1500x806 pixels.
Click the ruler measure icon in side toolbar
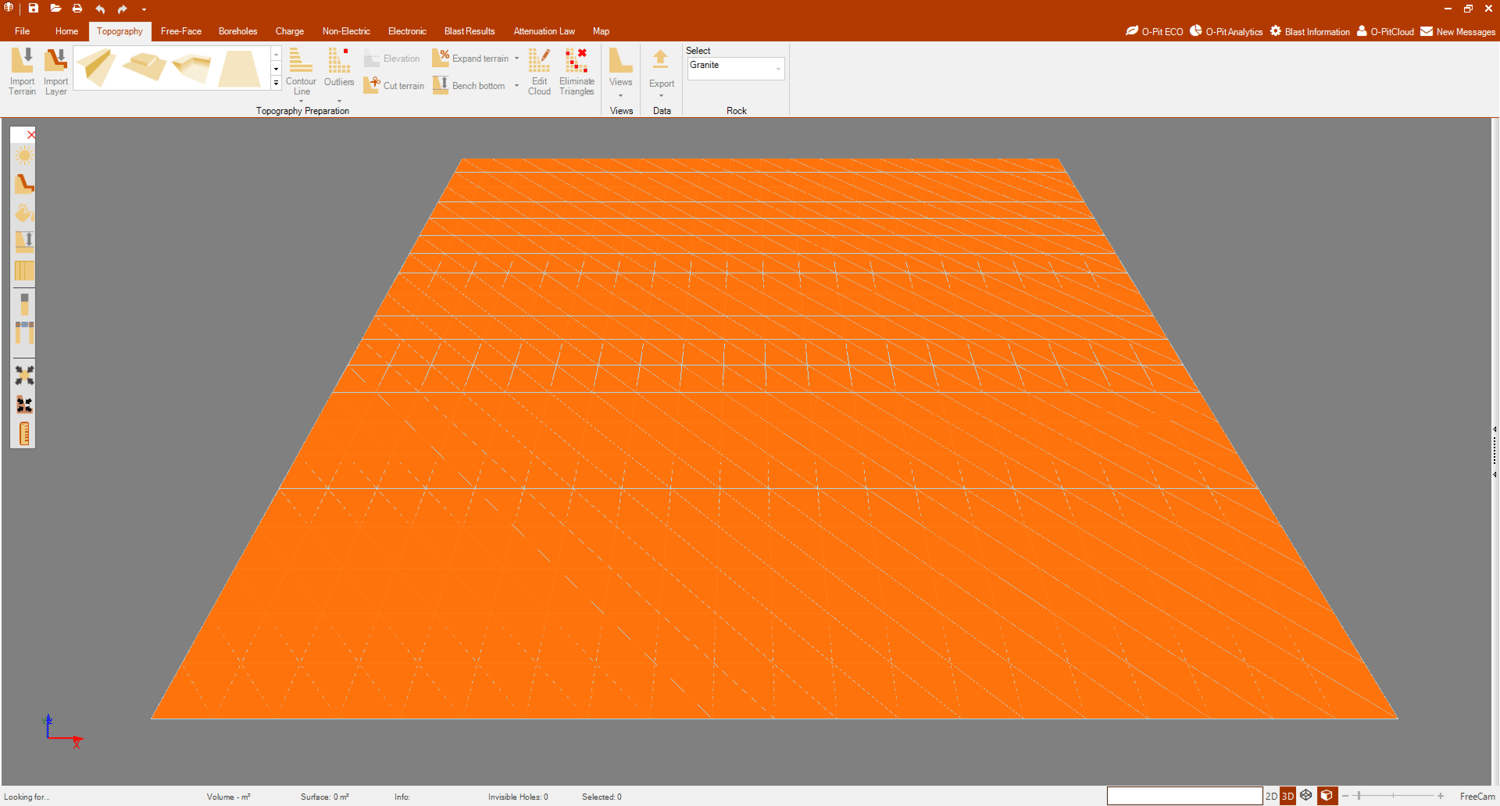click(x=24, y=433)
